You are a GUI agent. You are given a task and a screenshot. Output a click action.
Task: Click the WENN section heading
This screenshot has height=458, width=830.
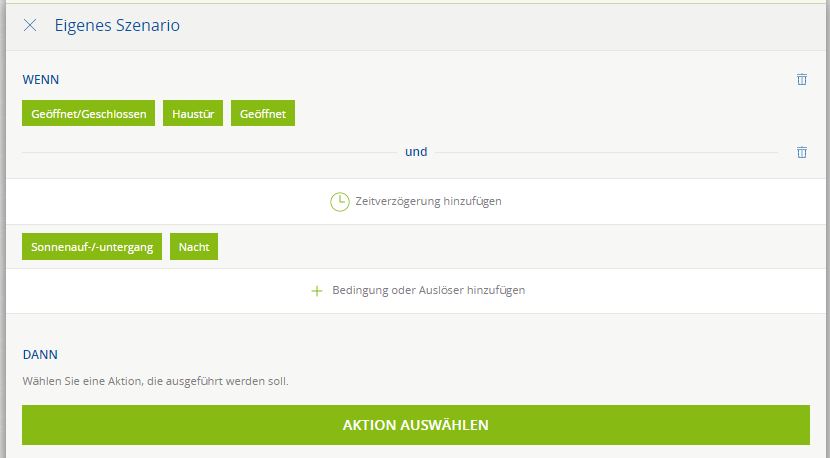tap(40, 79)
